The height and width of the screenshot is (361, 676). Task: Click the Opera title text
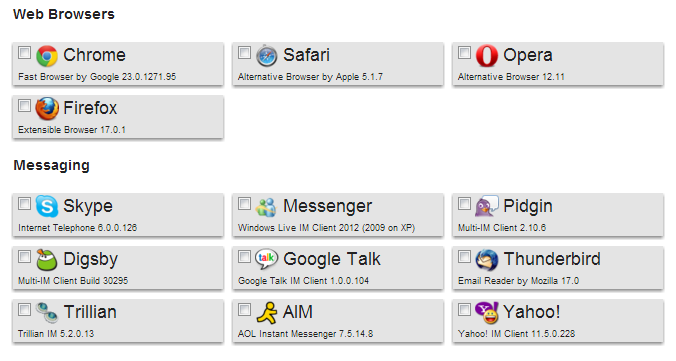[x=528, y=55]
